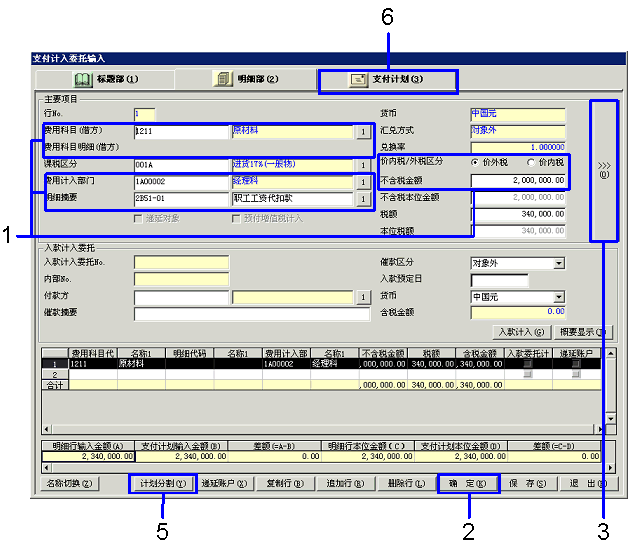628x547 pixels.
Task: Click cell 经理科 in grid row 1
Action: tap(334, 364)
